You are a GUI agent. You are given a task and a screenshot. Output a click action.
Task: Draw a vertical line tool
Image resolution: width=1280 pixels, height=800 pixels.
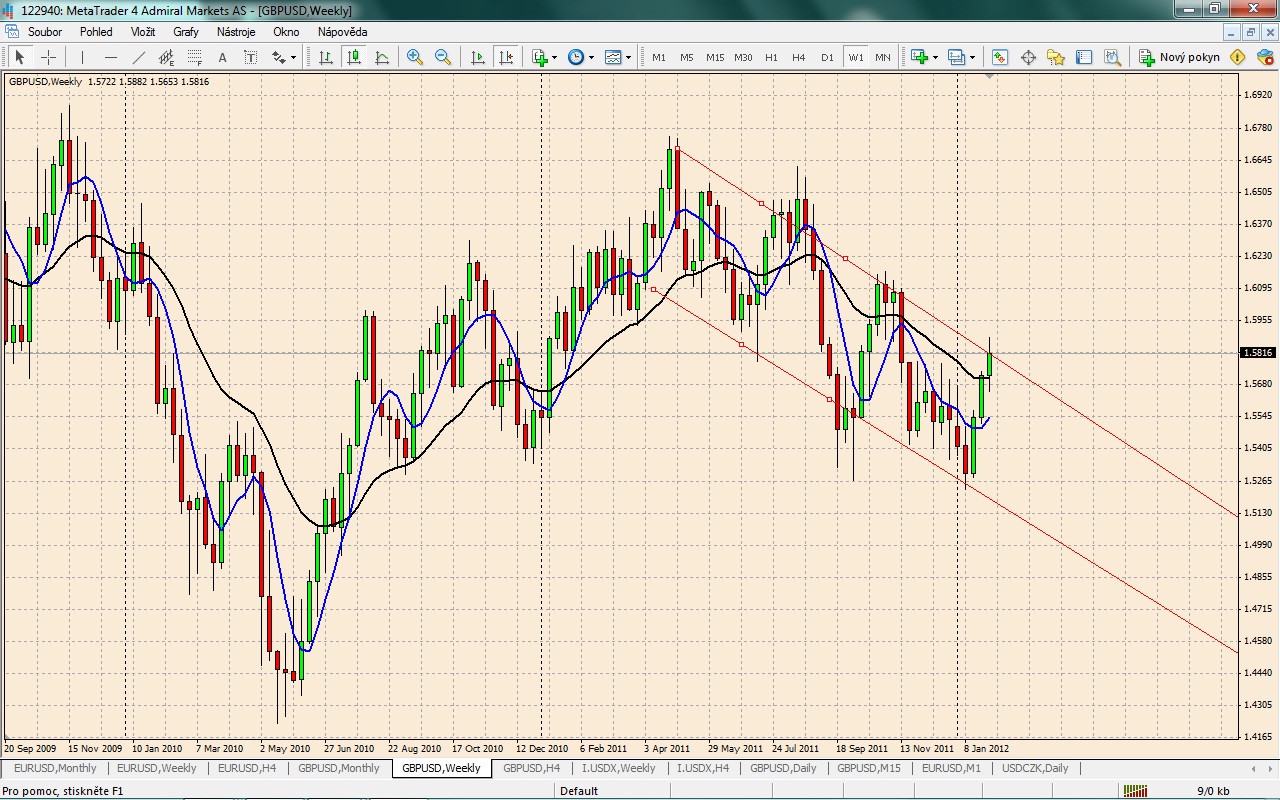pos(83,57)
